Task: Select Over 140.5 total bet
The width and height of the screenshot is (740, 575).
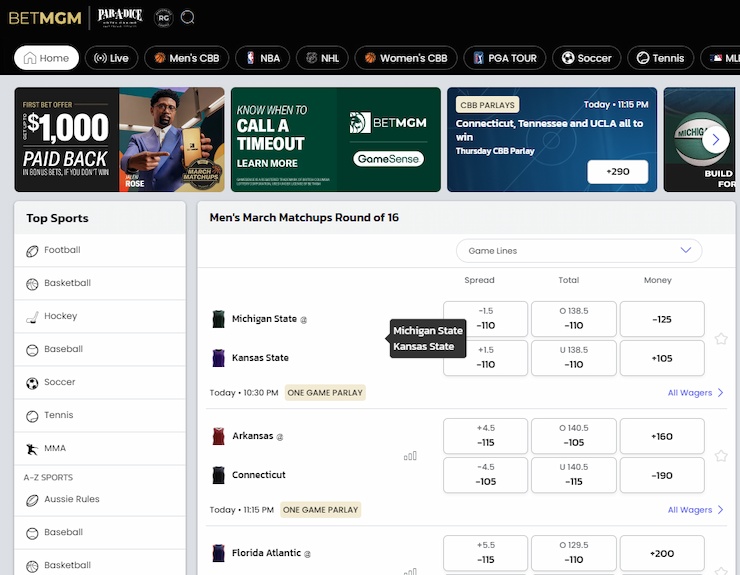Action: tap(574, 436)
